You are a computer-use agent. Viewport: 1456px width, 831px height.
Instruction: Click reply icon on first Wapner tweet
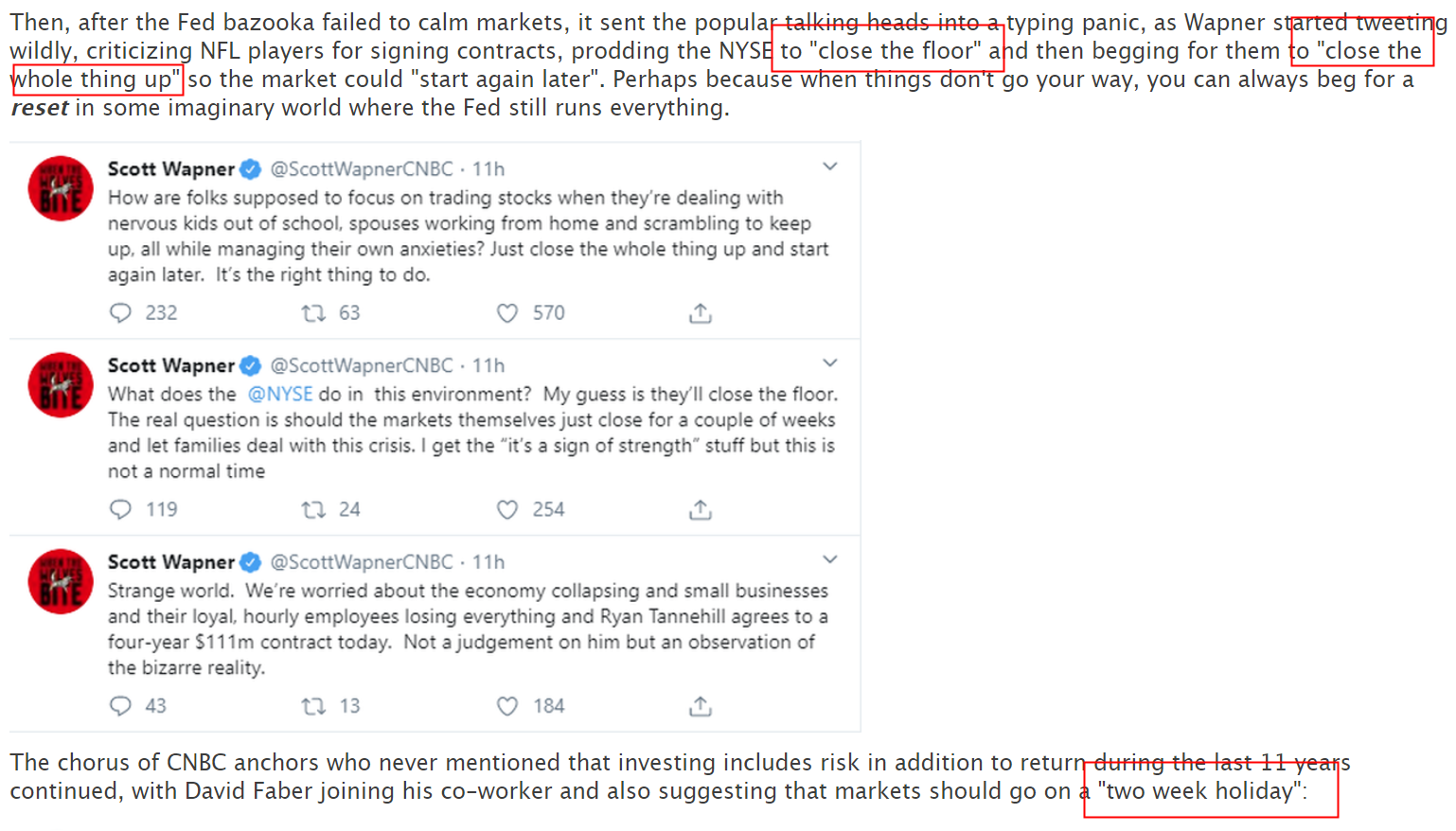(x=120, y=313)
